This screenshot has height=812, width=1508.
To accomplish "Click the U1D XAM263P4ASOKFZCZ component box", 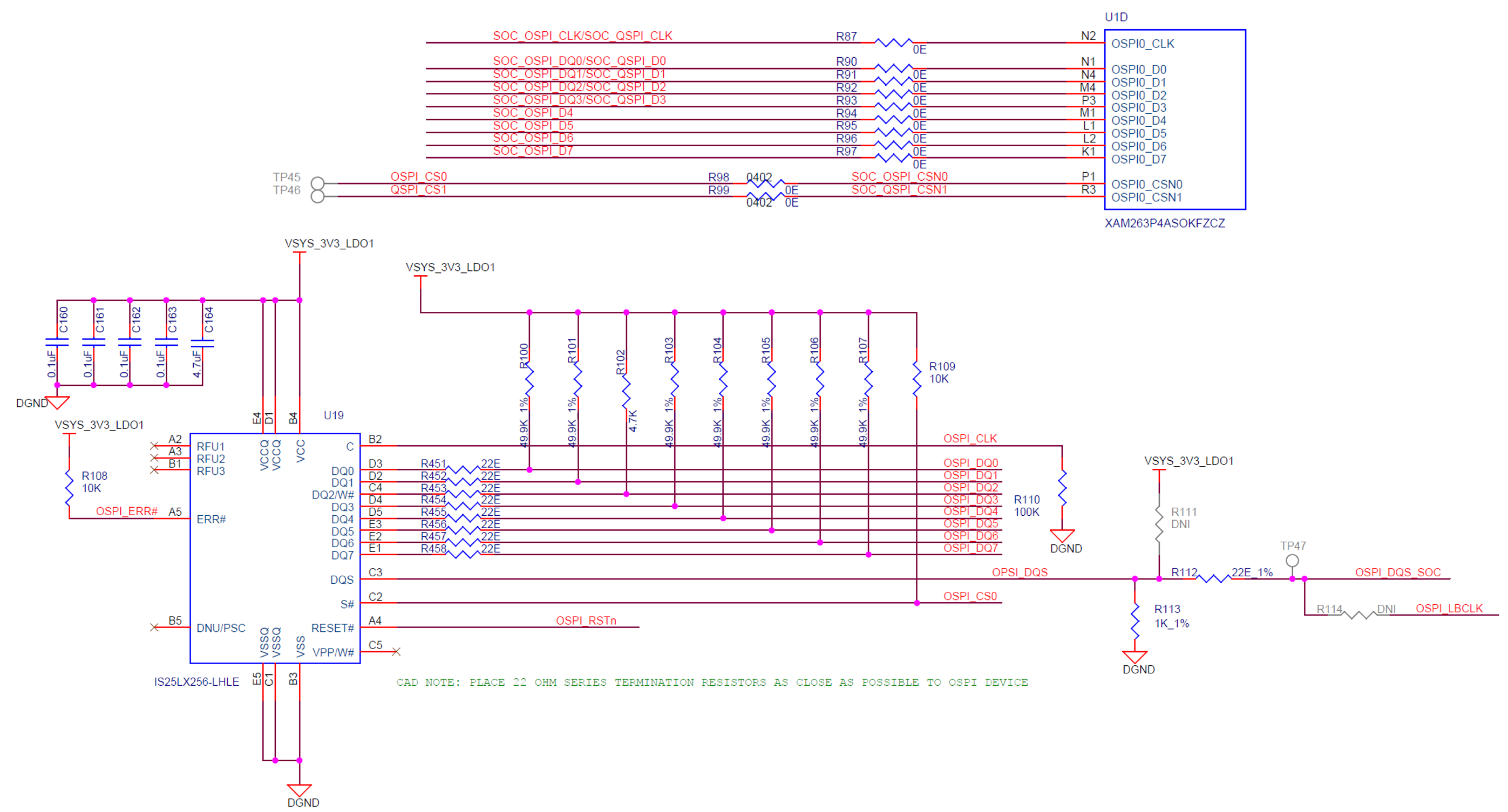I will (1174, 119).
